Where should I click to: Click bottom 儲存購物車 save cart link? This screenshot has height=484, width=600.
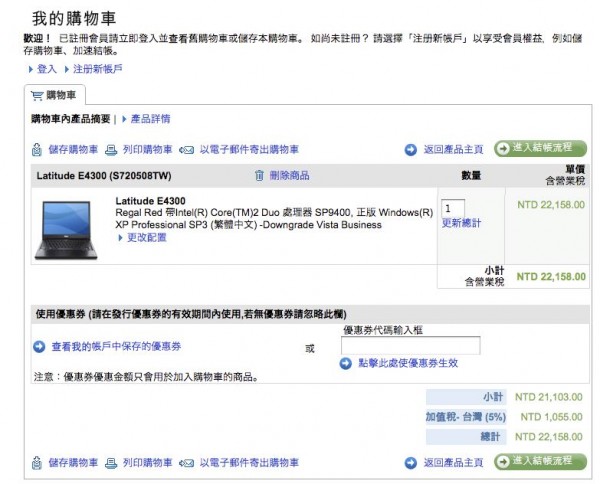tap(73, 463)
